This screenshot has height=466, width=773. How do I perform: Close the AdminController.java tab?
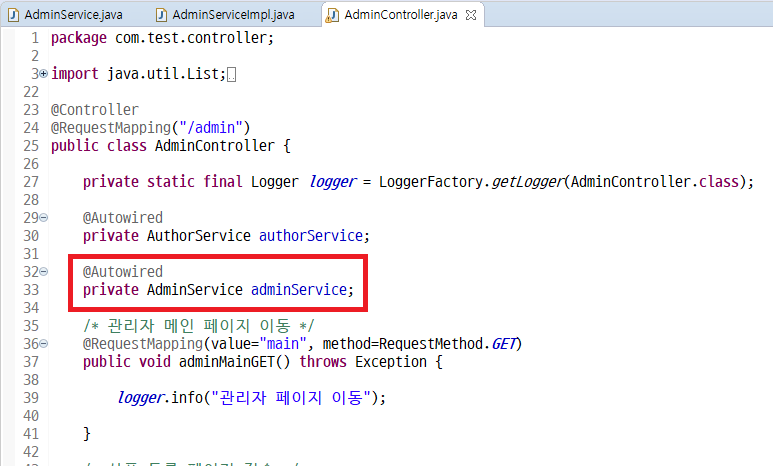click(x=471, y=15)
